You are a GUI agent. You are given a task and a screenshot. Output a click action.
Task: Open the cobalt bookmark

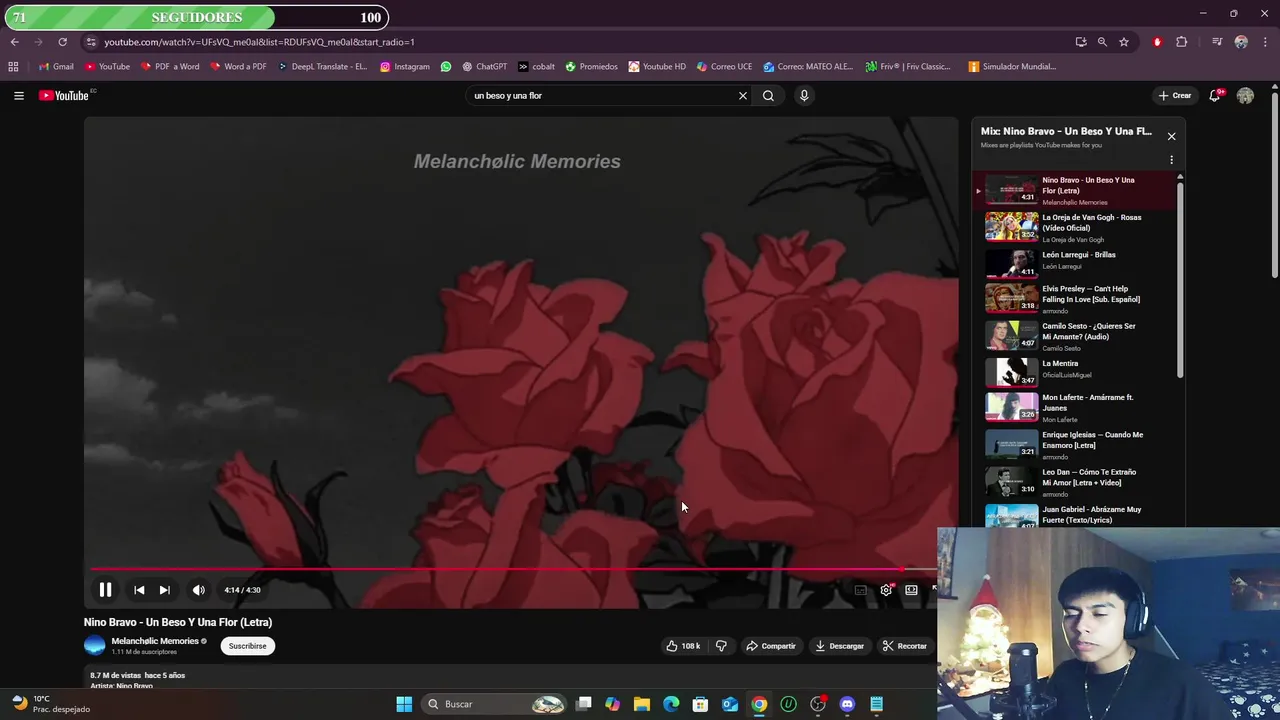point(536,67)
